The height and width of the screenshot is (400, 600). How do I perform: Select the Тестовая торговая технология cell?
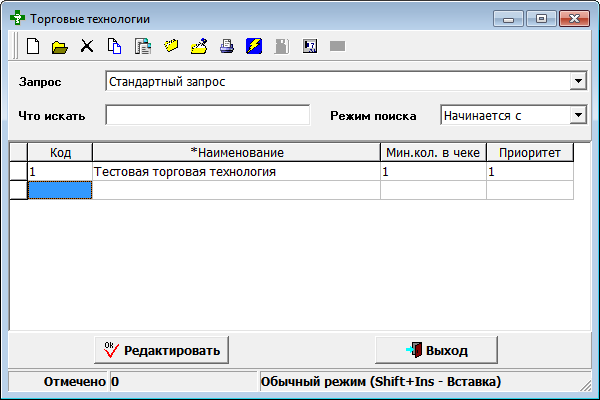point(236,171)
